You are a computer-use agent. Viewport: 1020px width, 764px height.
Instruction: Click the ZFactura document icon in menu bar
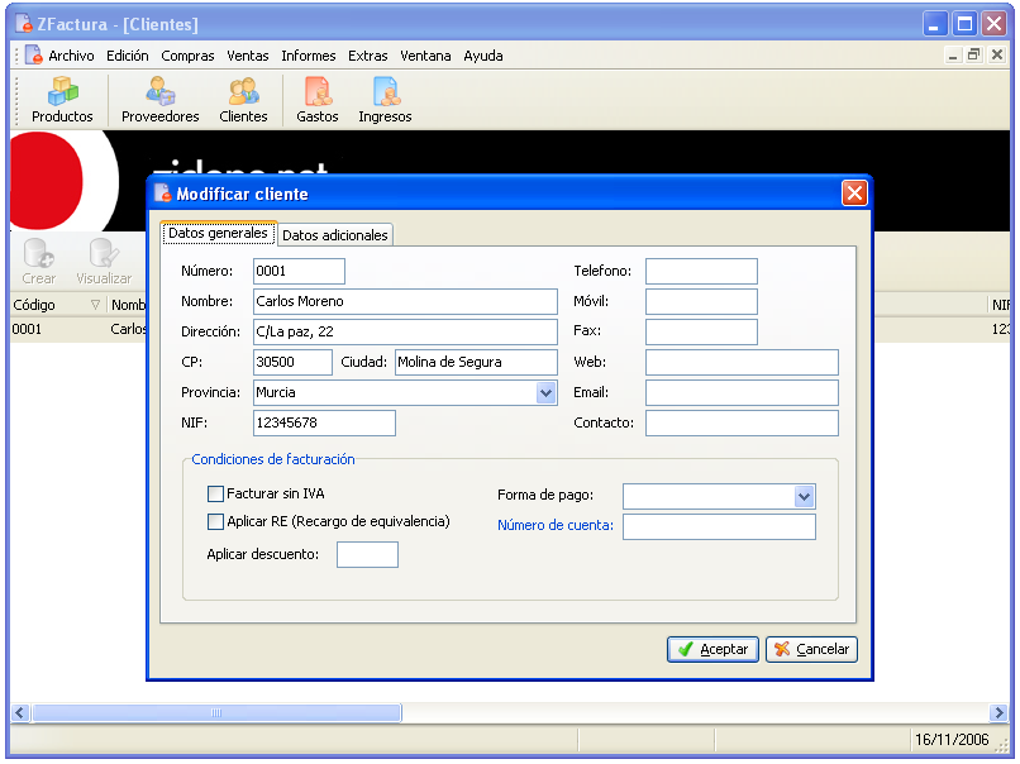34,55
